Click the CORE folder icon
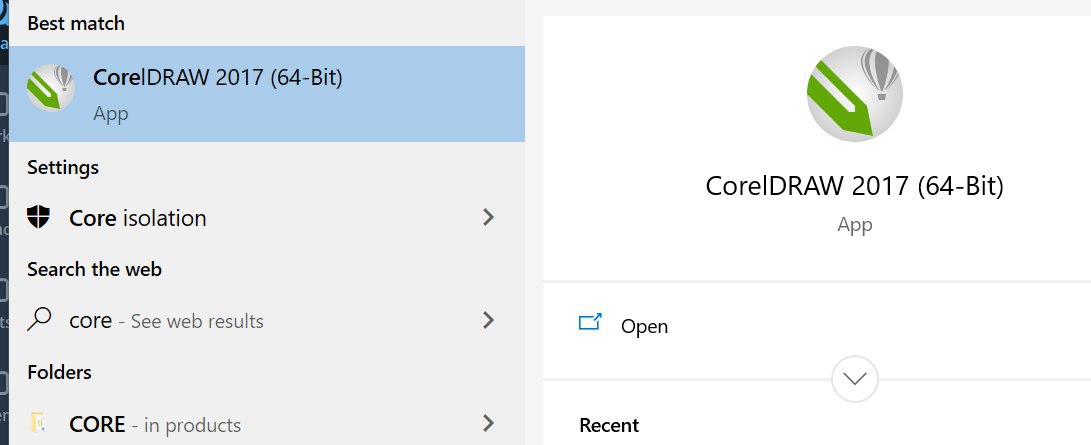Viewport: 1091px width, 445px height. [38, 423]
